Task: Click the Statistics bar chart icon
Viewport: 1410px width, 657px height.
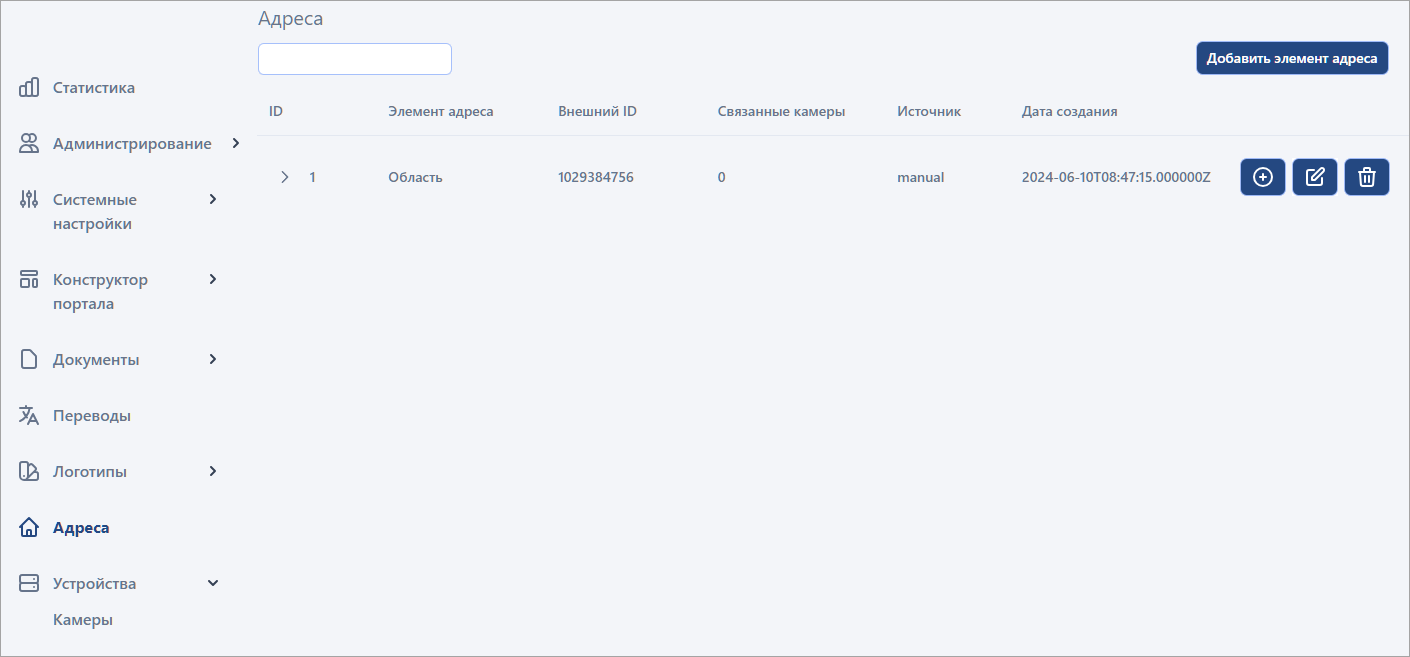Action: (x=29, y=88)
